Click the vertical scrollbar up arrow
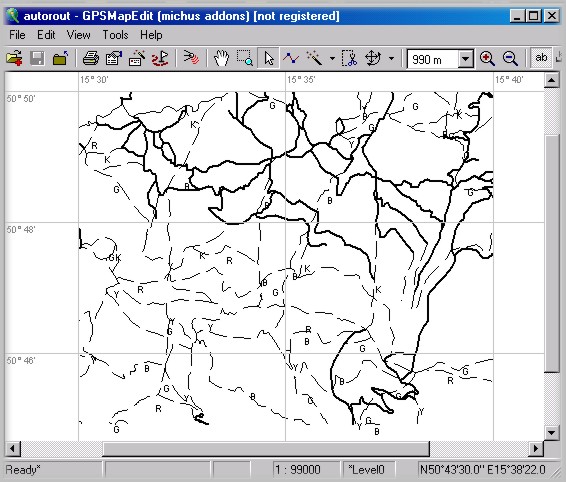Viewport: 566px width, 482px height. pyautogui.click(x=552, y=80)
